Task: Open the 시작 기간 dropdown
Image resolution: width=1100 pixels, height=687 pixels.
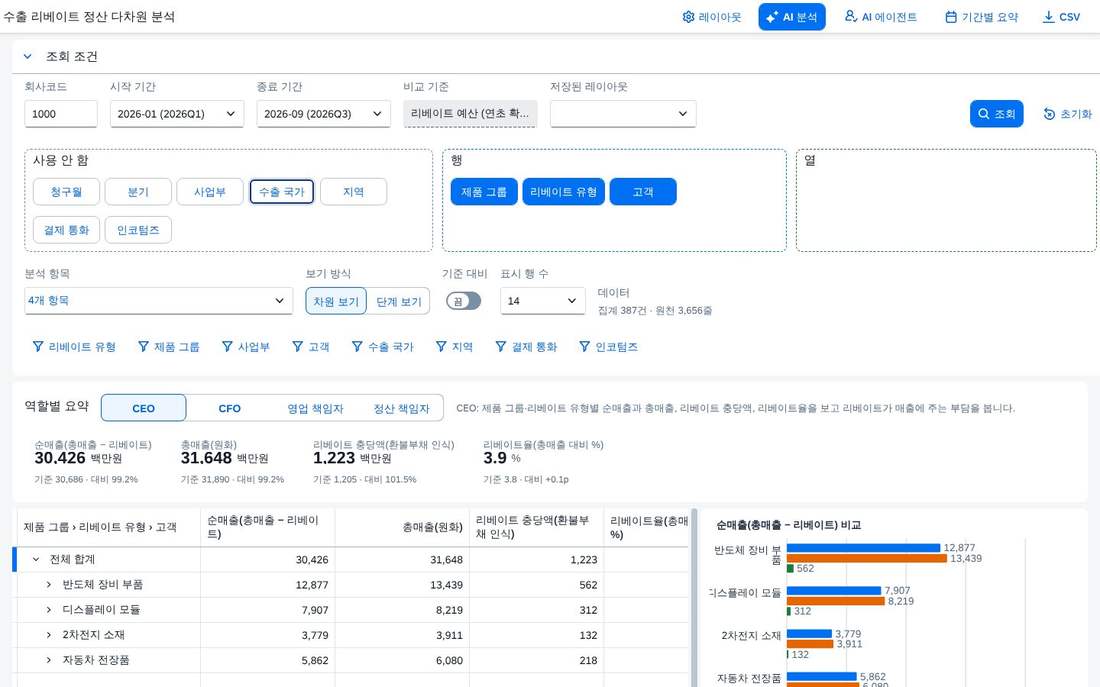Action: click(x=177, y=114)
